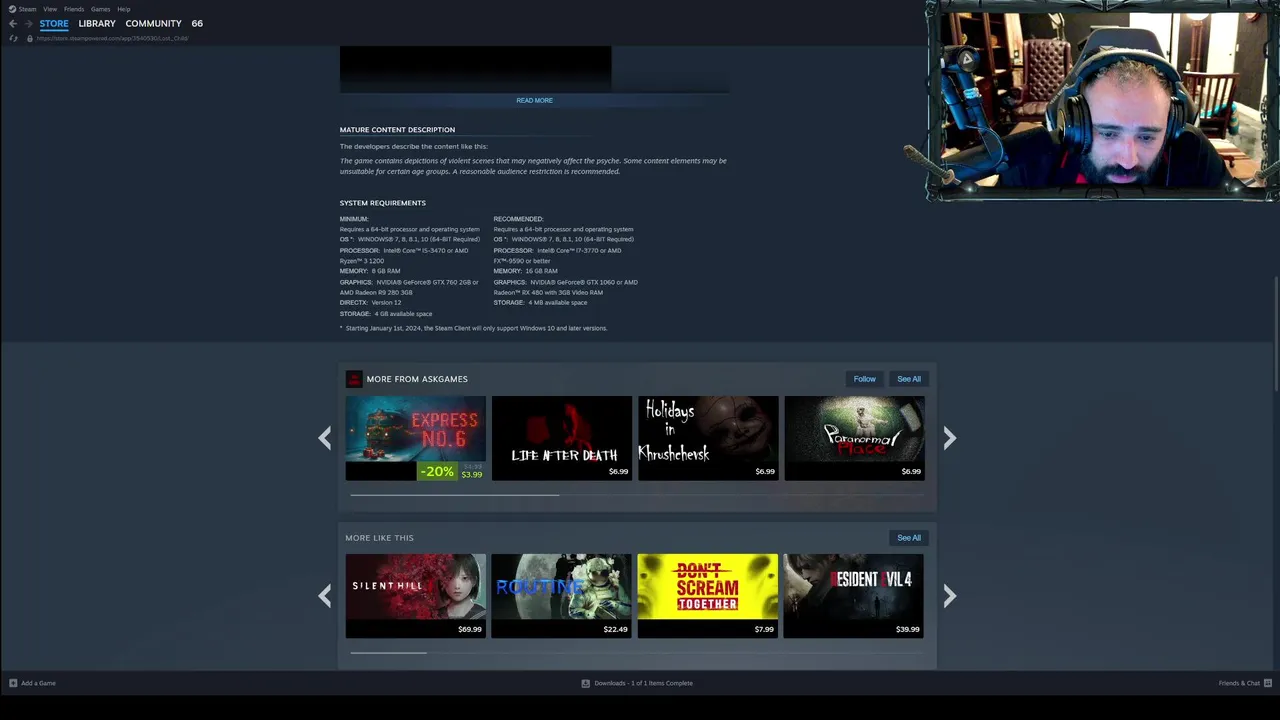Follow the ASKGAMES developer
1280x720 pixels.
(x=864, y=379)
